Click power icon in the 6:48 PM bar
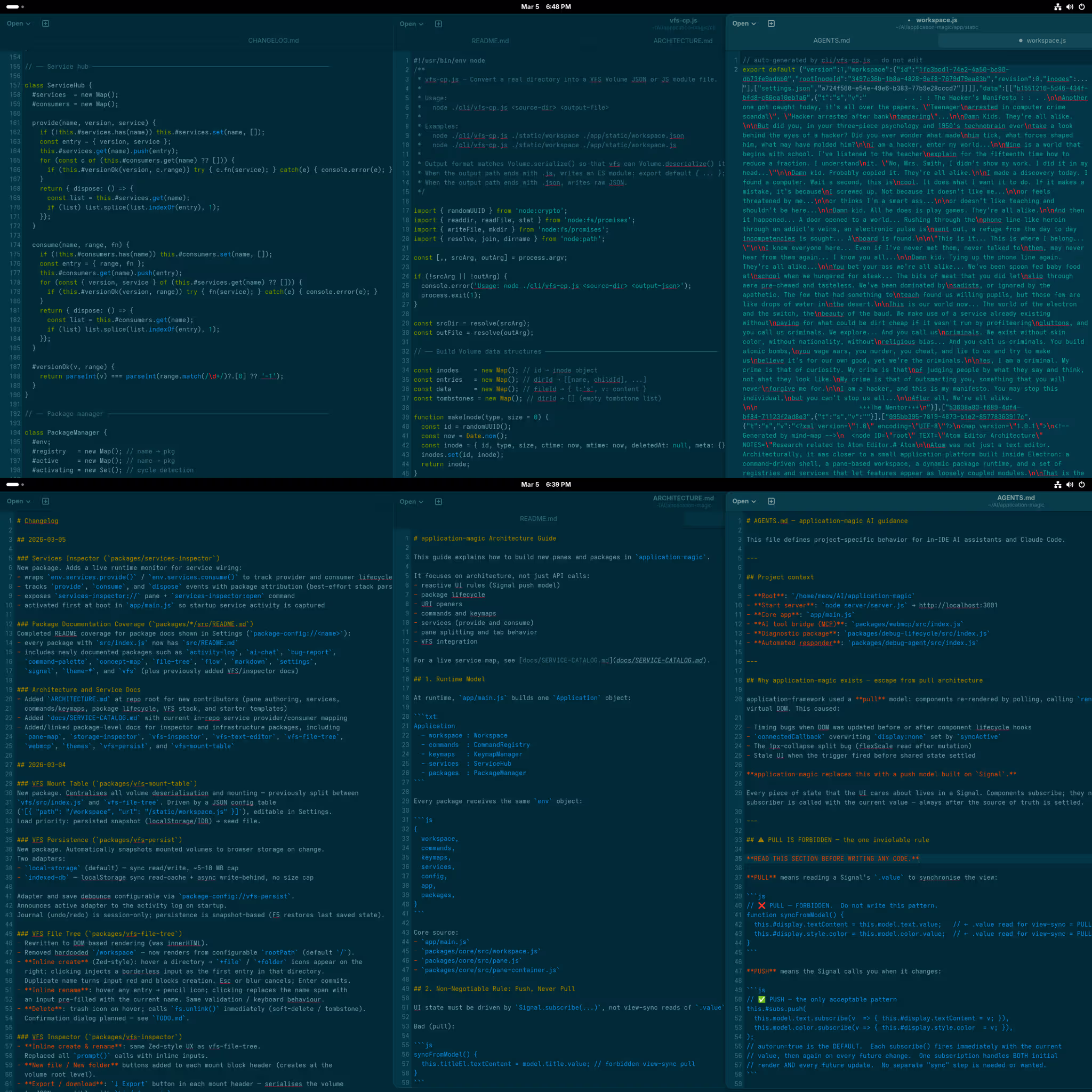This screenshot has height=1092, width=1092. click(x=1081, y=7)
